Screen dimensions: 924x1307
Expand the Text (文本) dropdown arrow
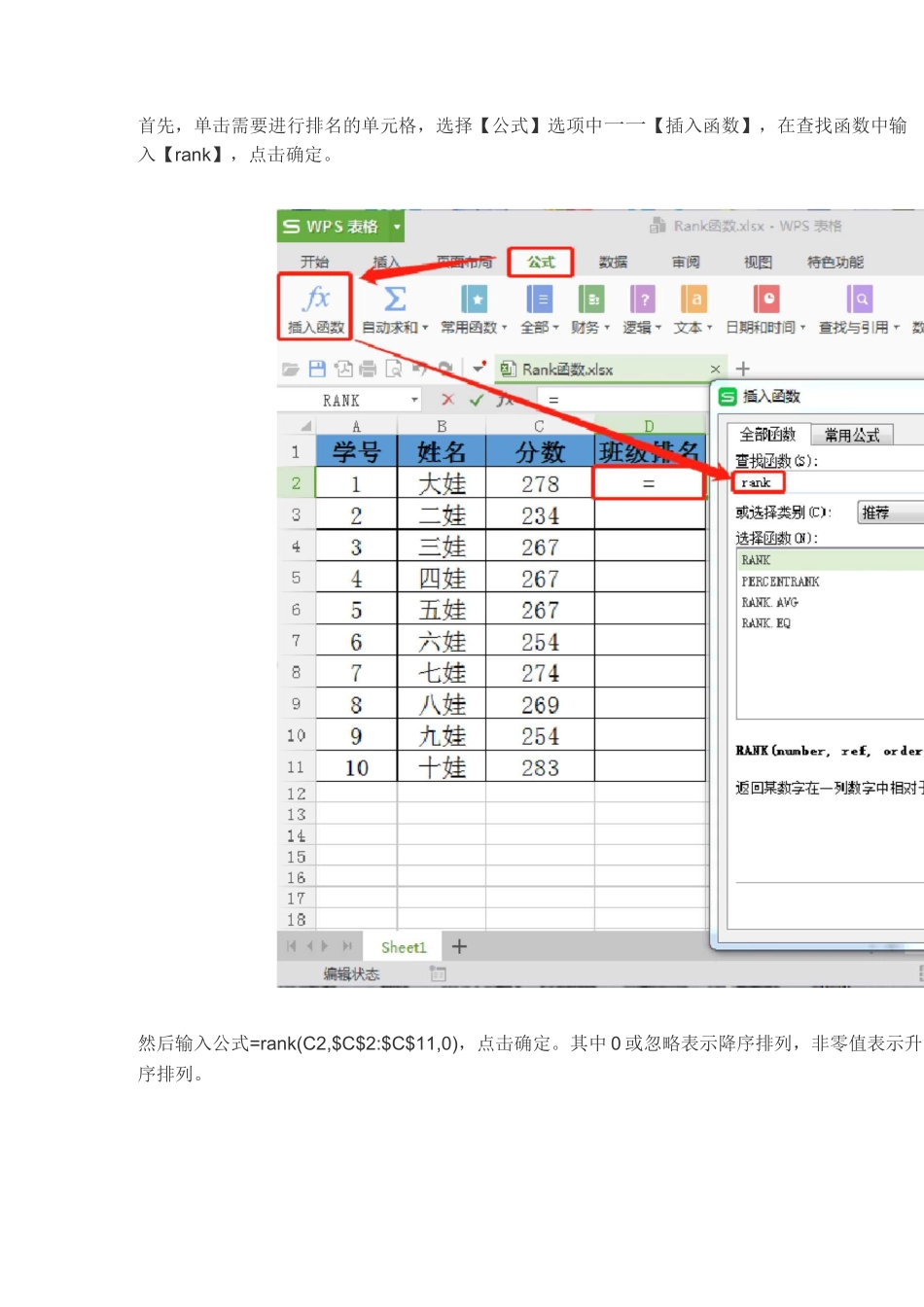point(710,328)
